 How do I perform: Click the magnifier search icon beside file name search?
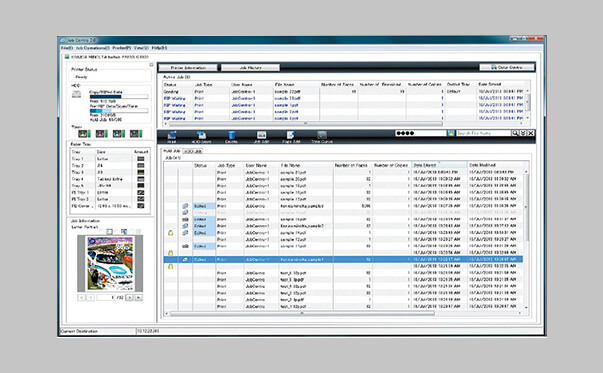515,133
